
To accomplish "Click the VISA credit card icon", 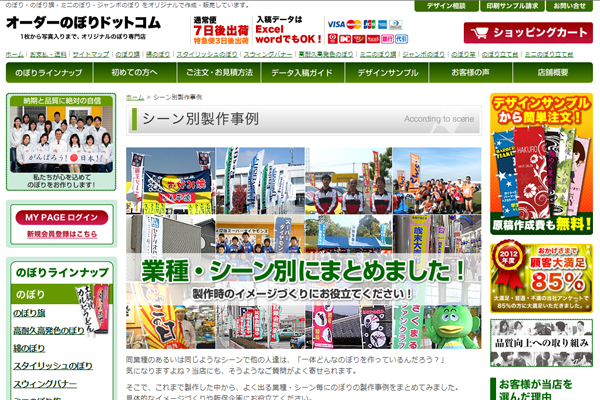I will click(336, 23).
